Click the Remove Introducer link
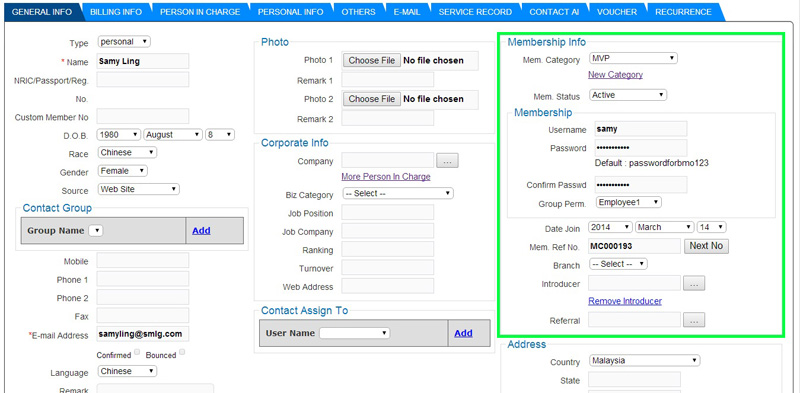The image size is (800, 393). [x=625, y=301]
